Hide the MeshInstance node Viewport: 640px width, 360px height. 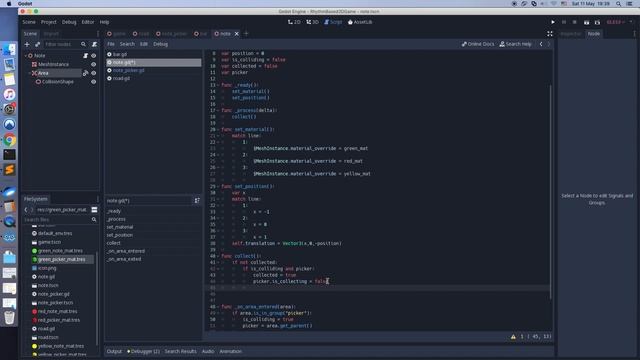pos(93,64)
